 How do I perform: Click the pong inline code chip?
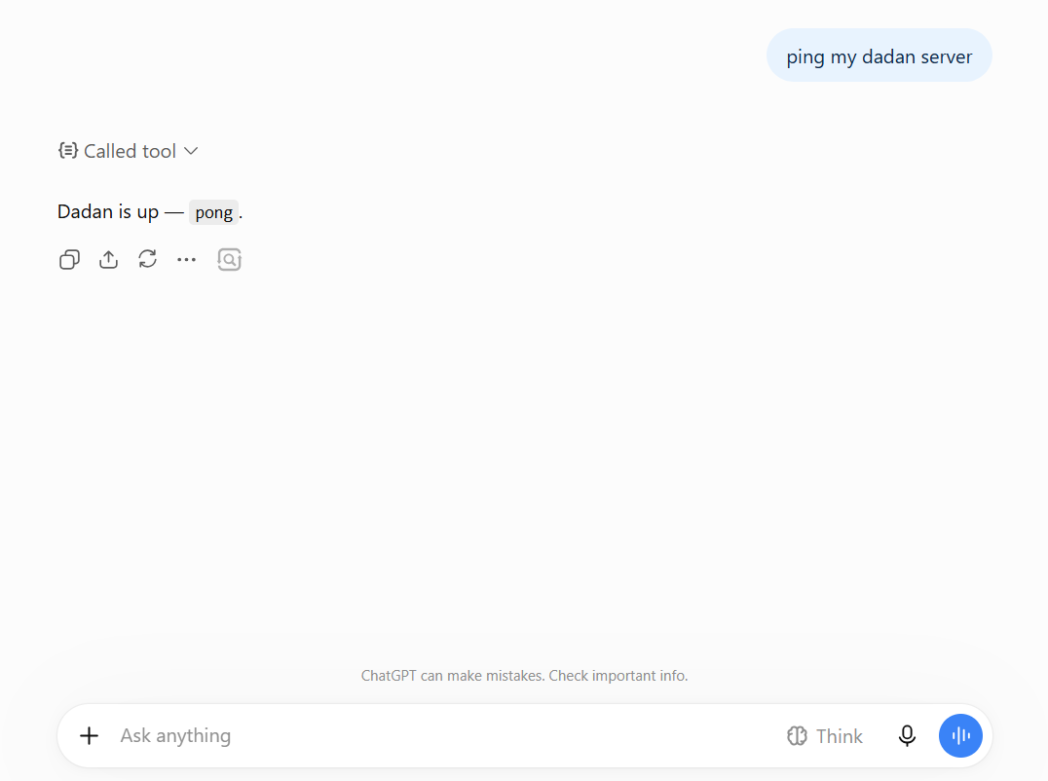point(214,212)
